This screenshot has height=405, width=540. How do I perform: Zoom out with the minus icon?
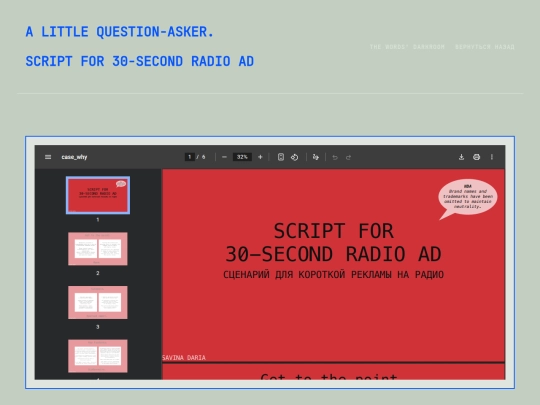pyautogui.click(x=224, y=157)
